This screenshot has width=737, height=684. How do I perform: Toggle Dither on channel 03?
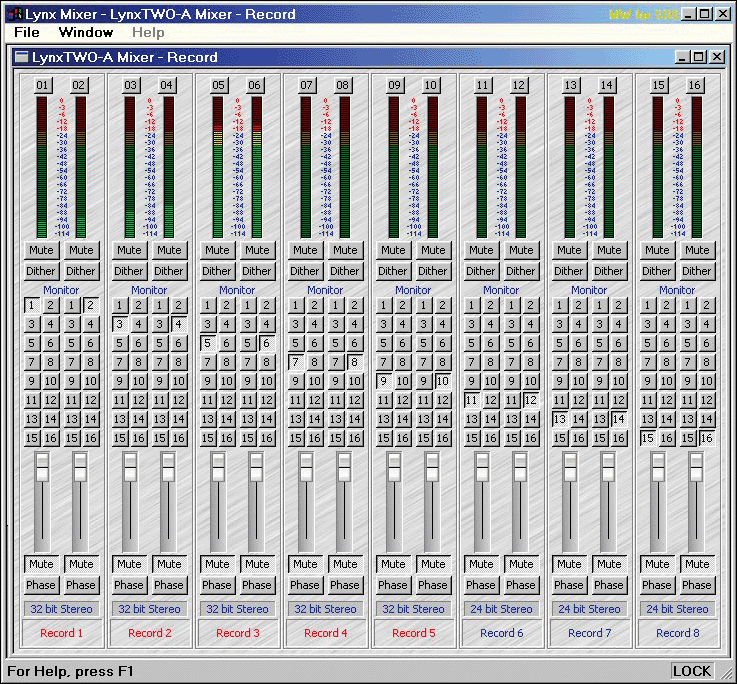pos(129,271)
